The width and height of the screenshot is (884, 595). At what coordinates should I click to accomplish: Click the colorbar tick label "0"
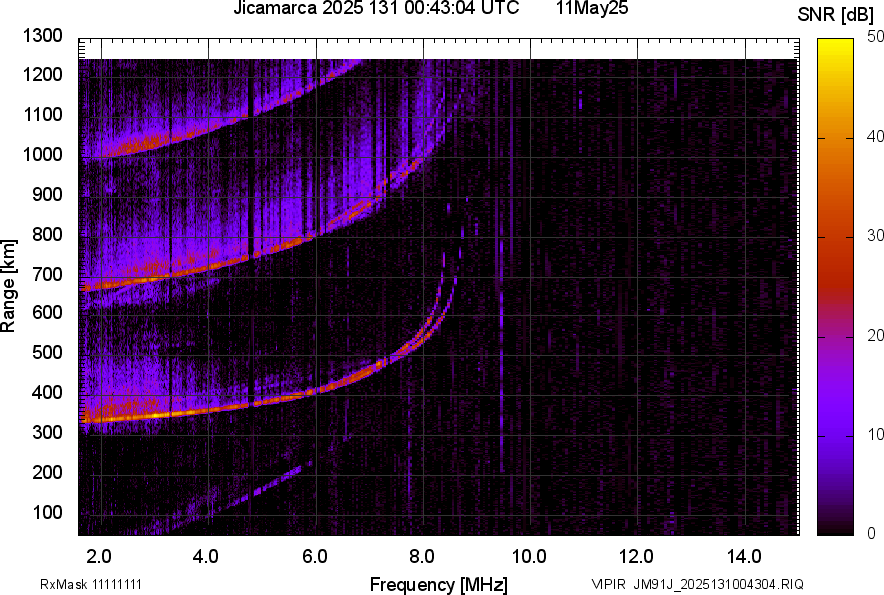tap(872, 533)
